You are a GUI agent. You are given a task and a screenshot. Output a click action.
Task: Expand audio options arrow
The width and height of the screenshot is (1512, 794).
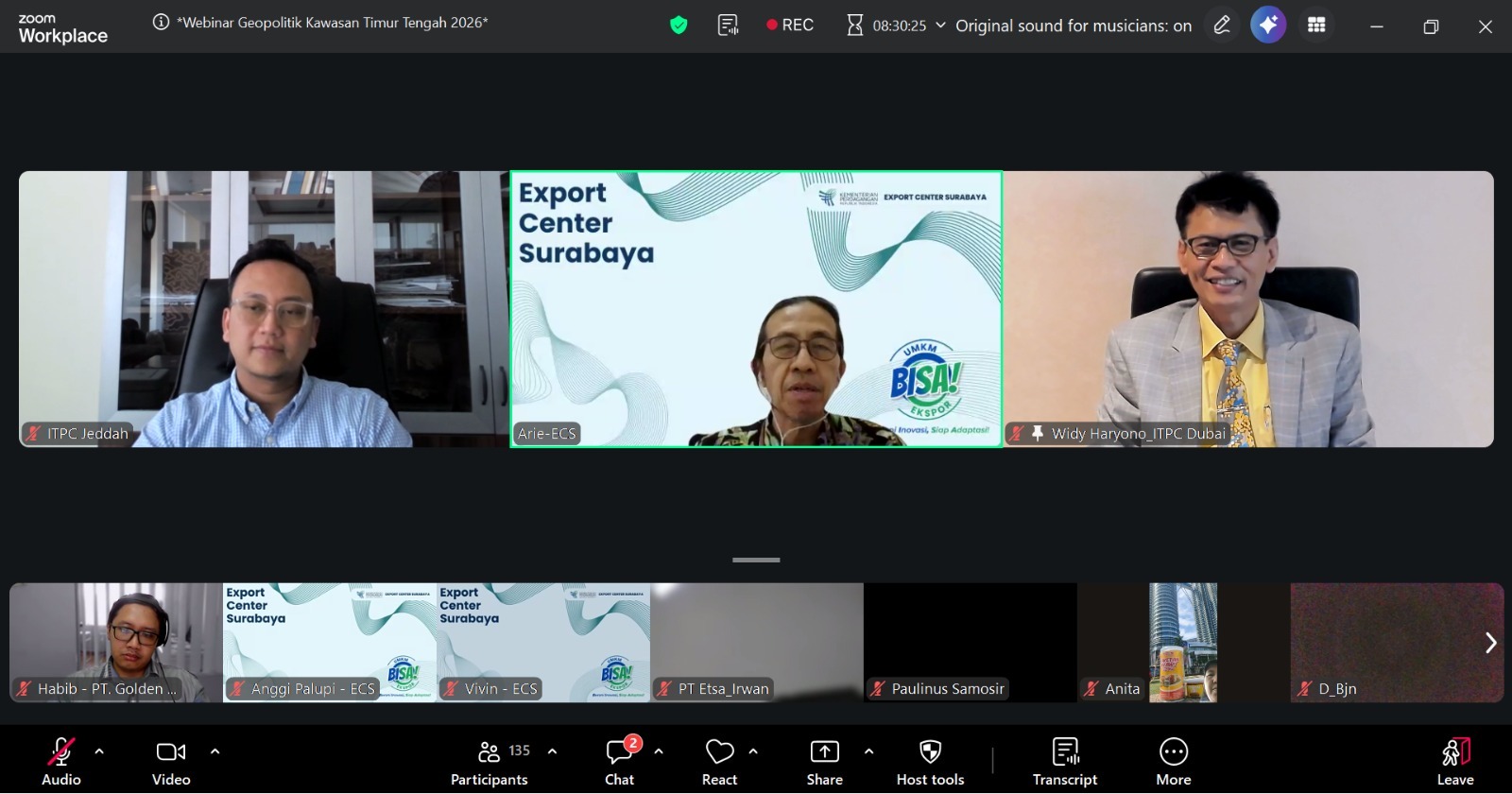pyautogui.click(x=99, y=751)
